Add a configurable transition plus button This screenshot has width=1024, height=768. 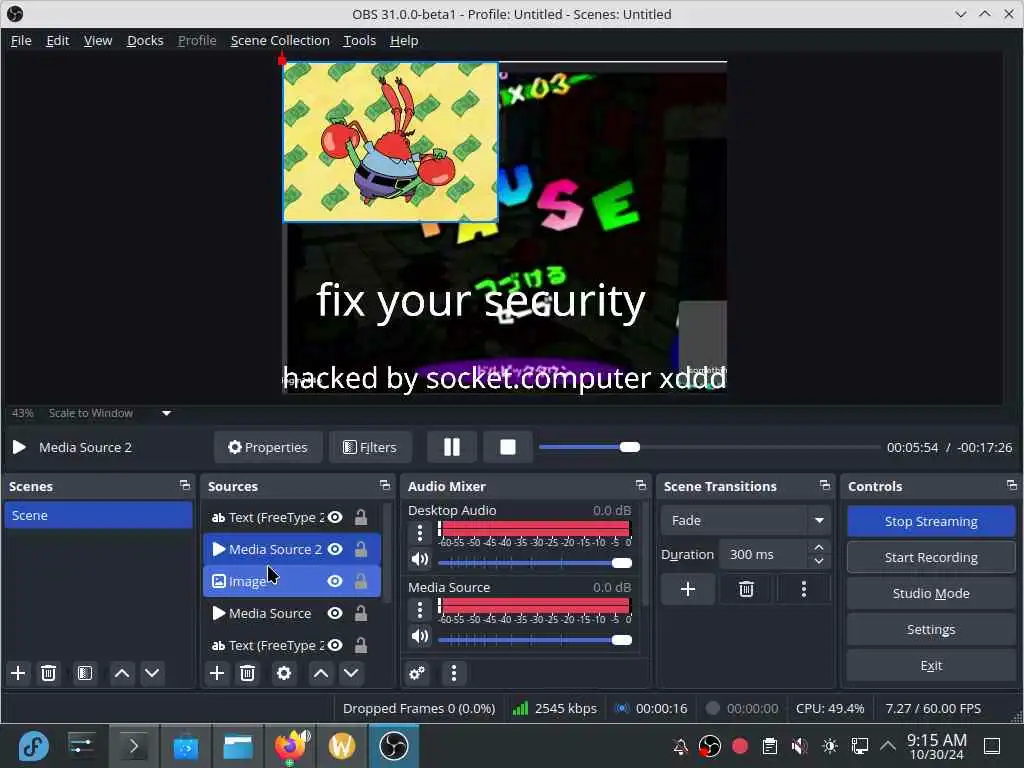(x=688, y=590)
